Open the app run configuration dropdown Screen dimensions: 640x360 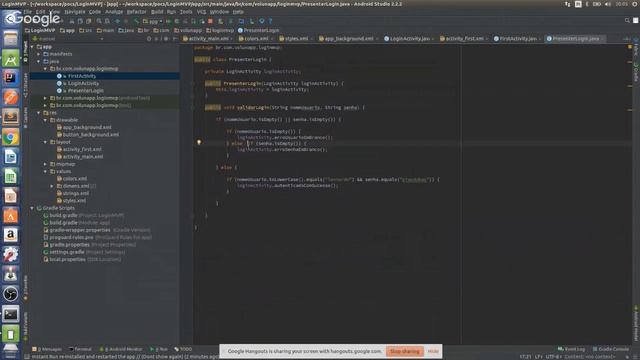click(x=153, y=21)
